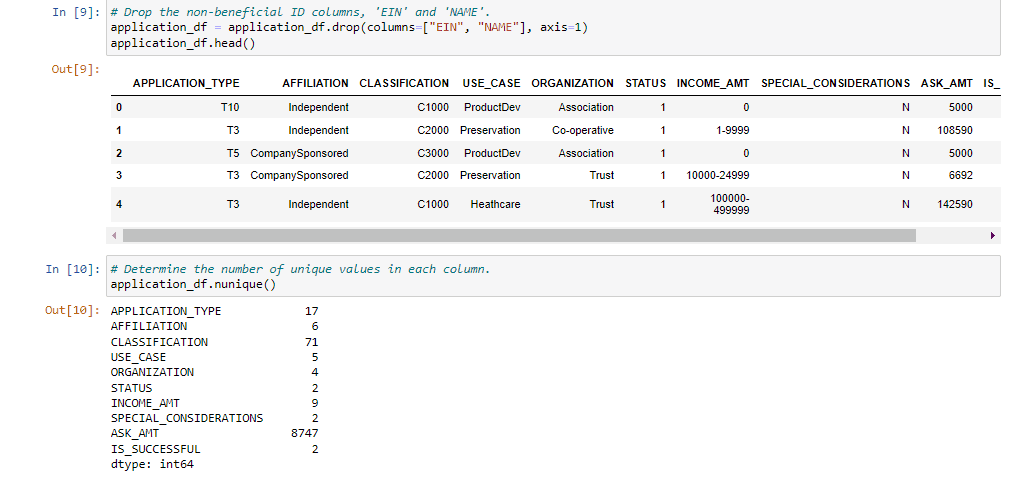Click the application_df.head() code line

(x=184, y=43)
